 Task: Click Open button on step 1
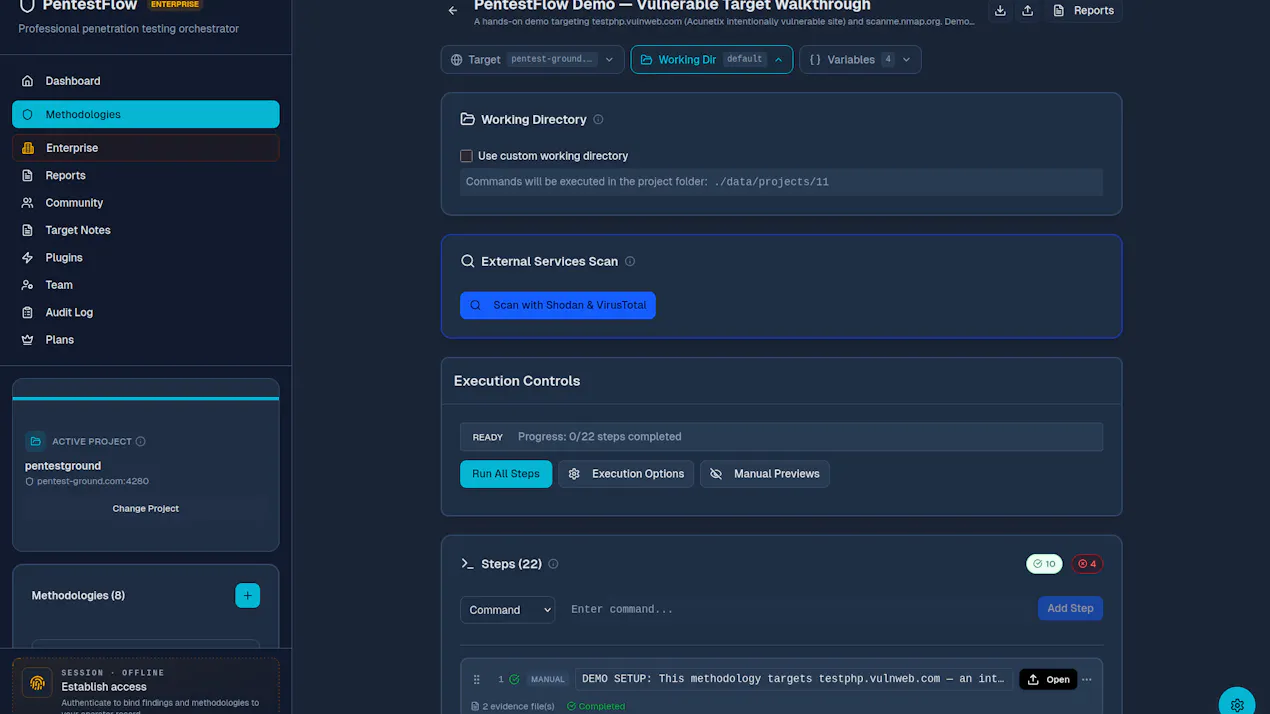[1048, 679]
